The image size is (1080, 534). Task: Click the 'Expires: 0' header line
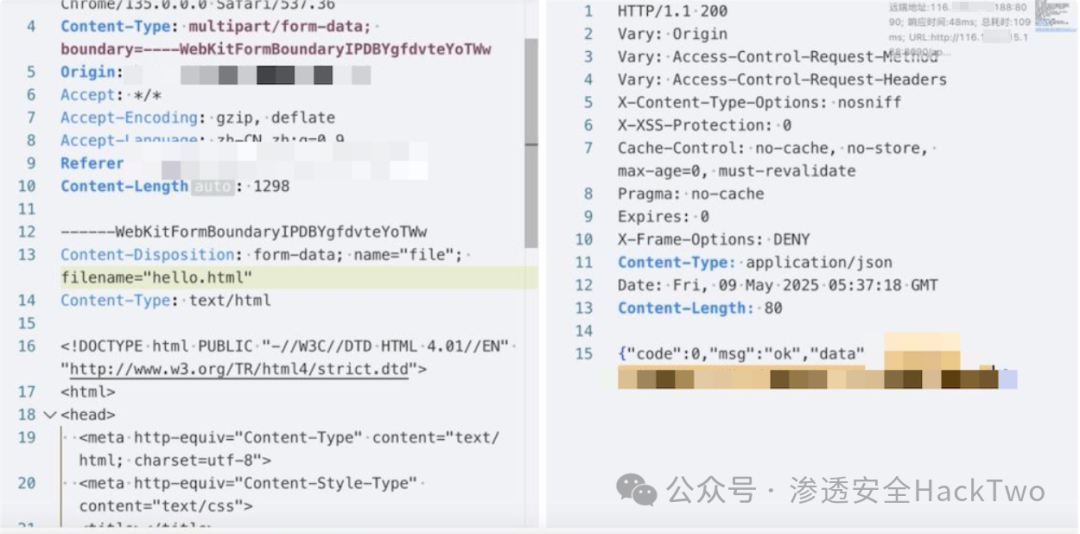pyautogui.click(x=663, y=216)
